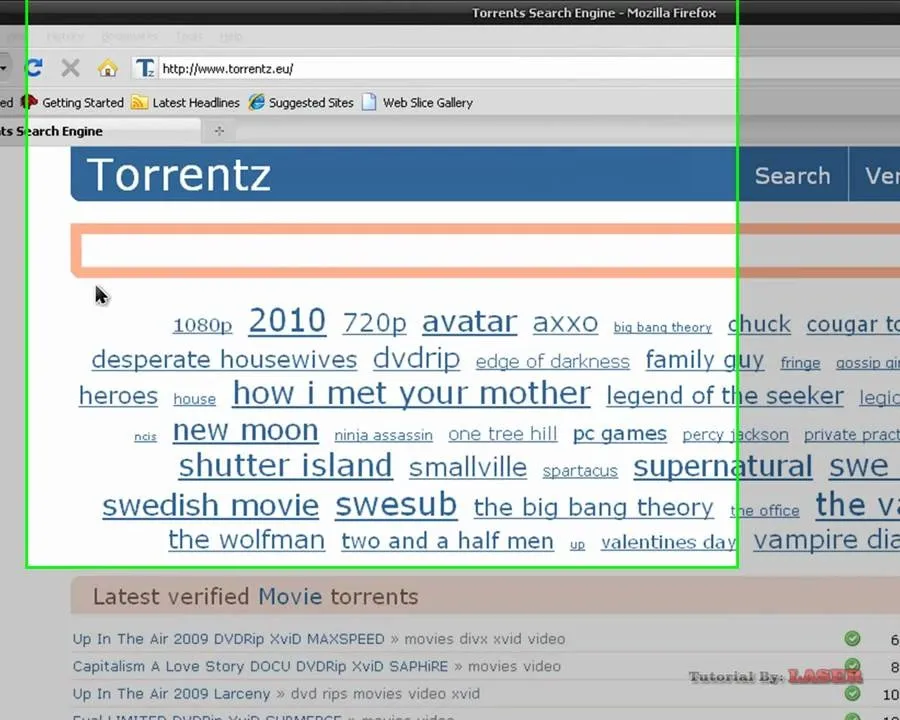The width and height of the screenshot is (900, 720).
Task: Open Capitalism A Love Story DOCU torrent
Action: click(260, 667)
